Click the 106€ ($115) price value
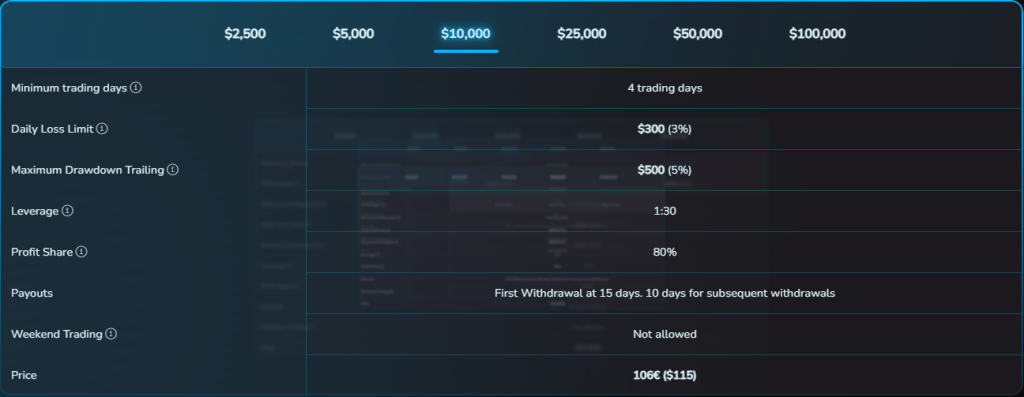Screen dimensions: 1024x397 [x=665, y=375]
